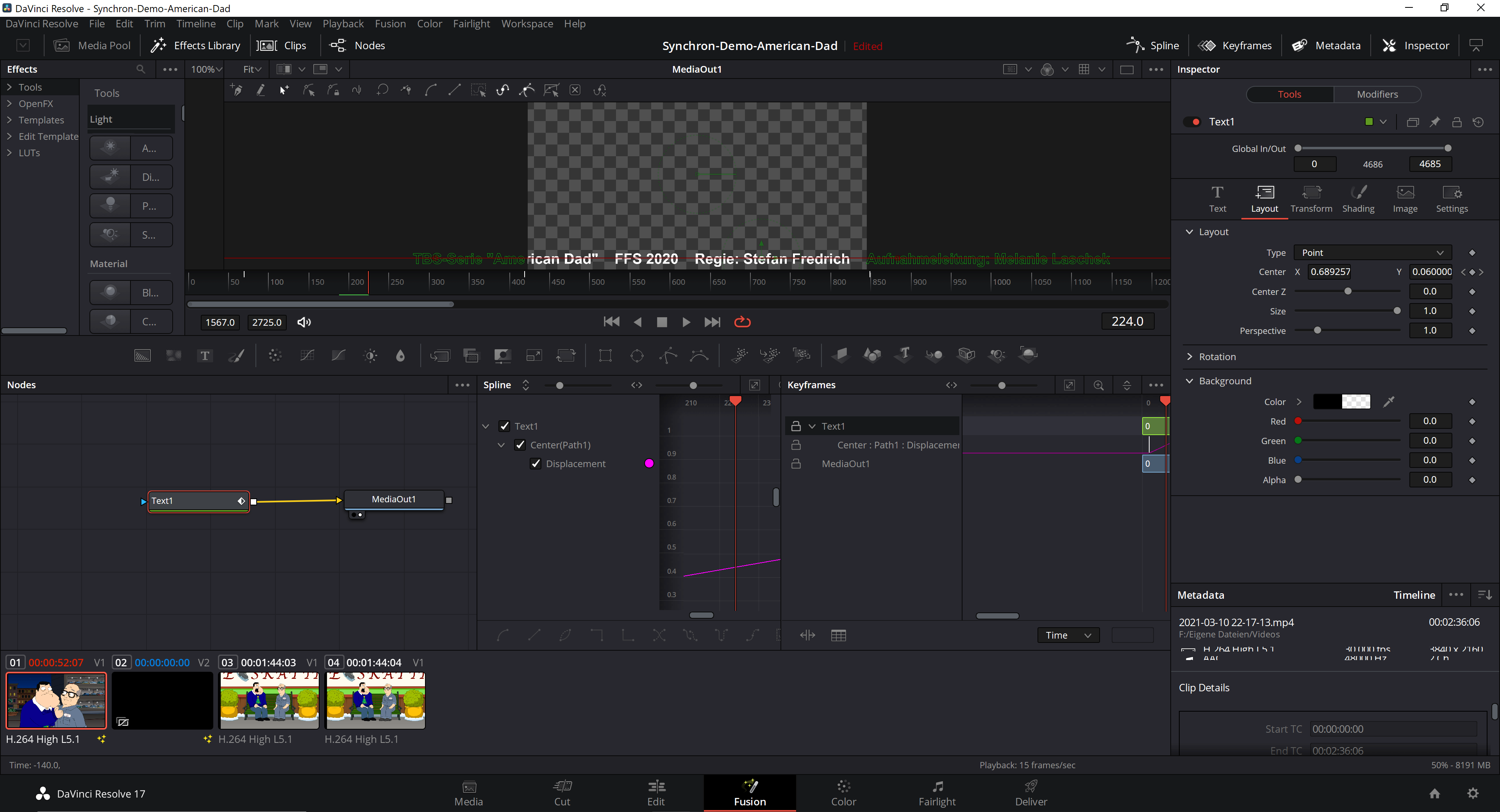This screenshot has width=1500, height=812.
Task: Switch to the Color page
Action: (x=843, y=793)
